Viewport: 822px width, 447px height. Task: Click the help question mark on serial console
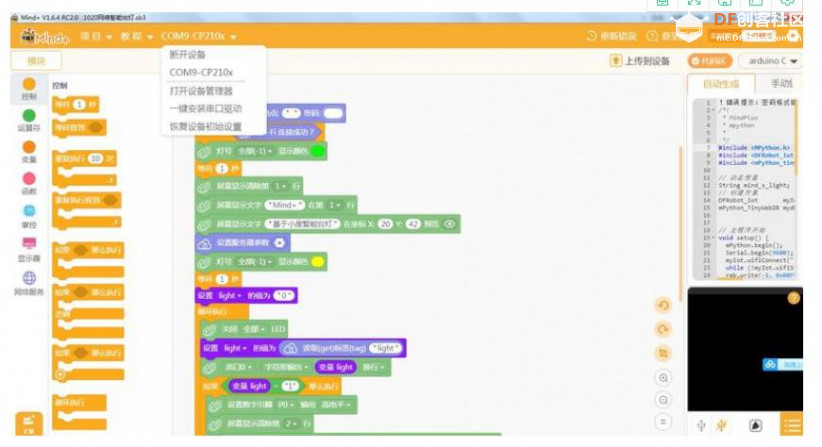794,298
